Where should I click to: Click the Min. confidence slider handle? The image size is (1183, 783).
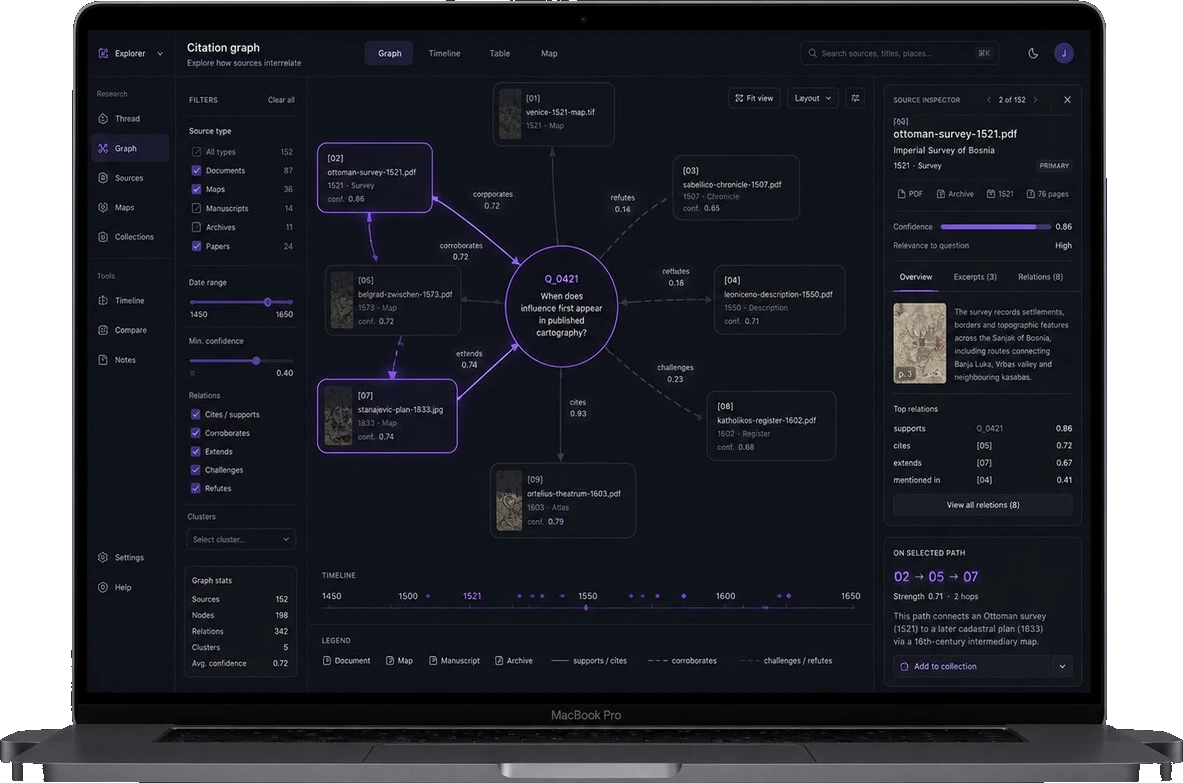pos(257,361)
